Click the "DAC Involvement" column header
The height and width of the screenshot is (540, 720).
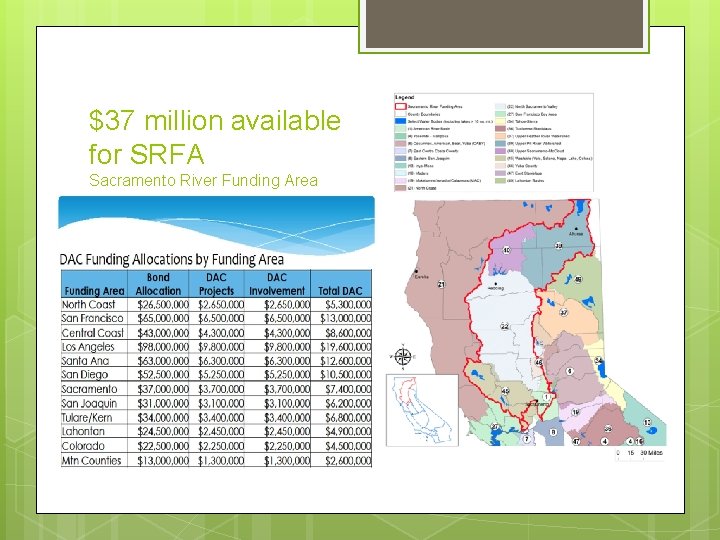tap(277, 284)
